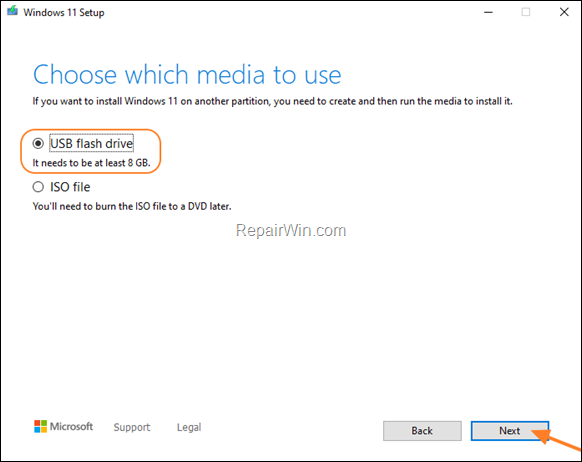Image resolution: width=582 pixels, height=462 pixels.
Task: Click the 'It needs to be at least 8 GB.' text
Action: point(91,163)
